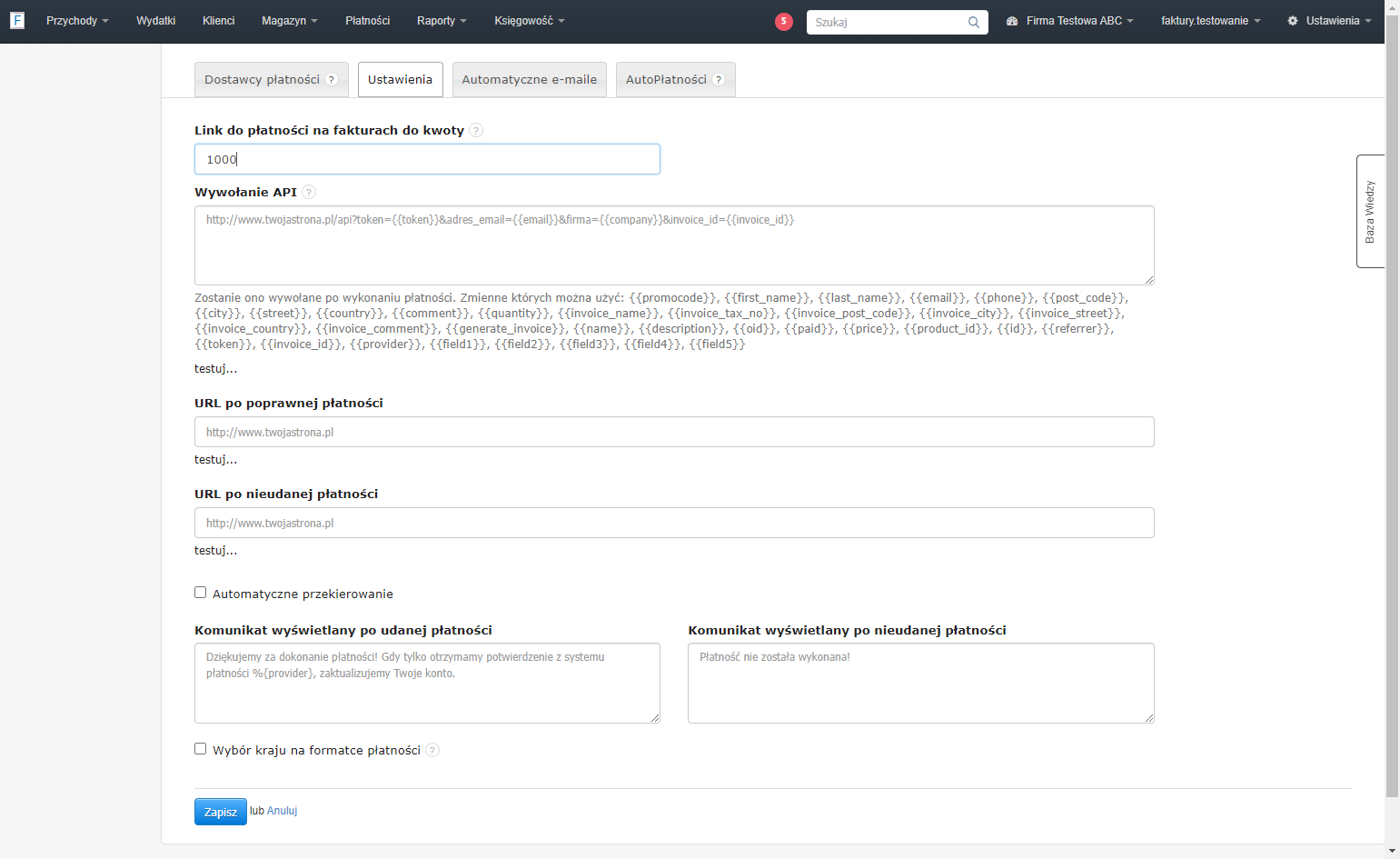This screenshot has height=859, width=1400.
Task: Expand the Księgowość dropdown menu
Action: tap(530, 21)
